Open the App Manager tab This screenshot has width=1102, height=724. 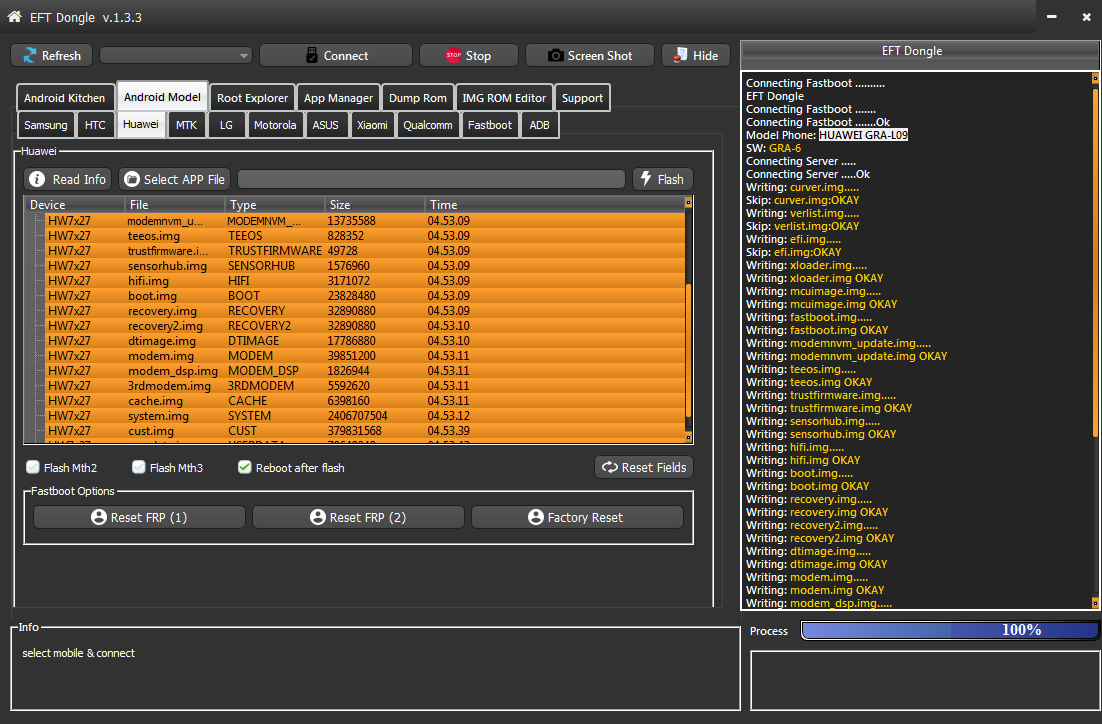(338, 98)
